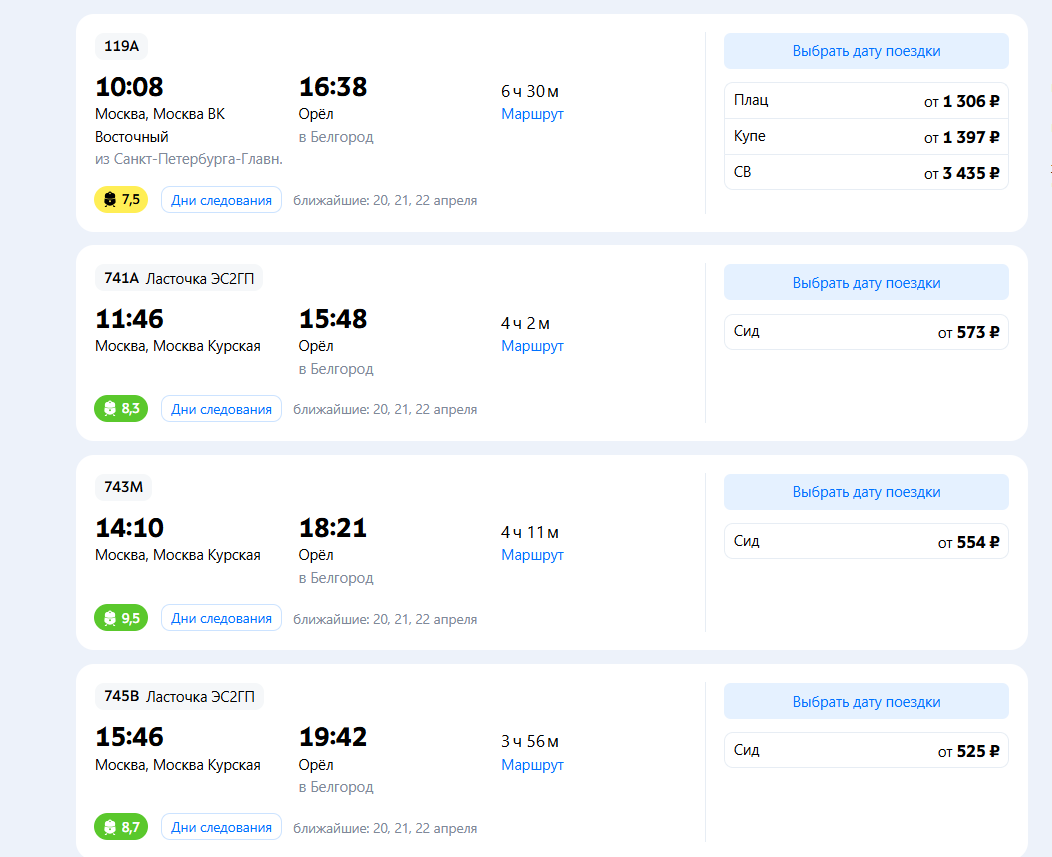The height and width of the screenshot is (857, 1052).
Task: Click the green 8,3 rating badge
Action: (x=121, y=409)
